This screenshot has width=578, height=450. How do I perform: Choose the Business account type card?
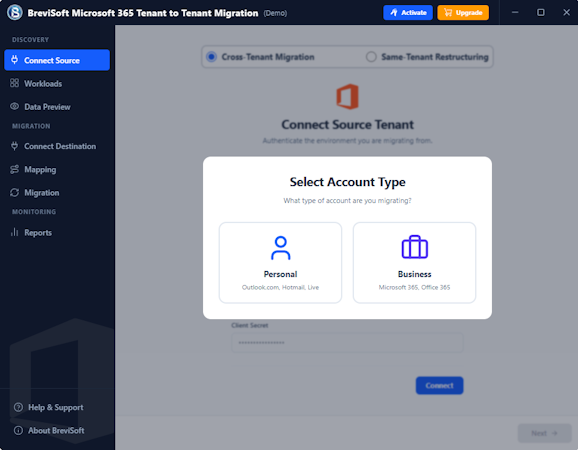(x=414, y=262)
